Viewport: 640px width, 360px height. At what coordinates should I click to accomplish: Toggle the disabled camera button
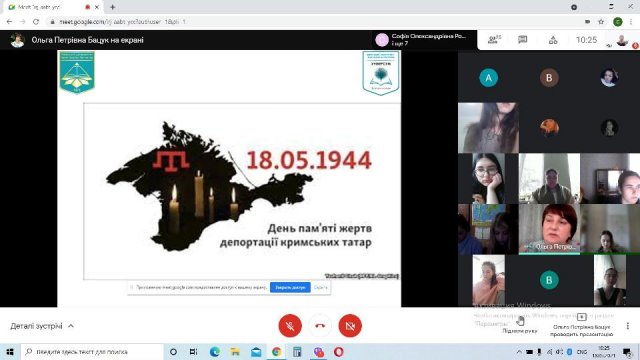(350, 326)
